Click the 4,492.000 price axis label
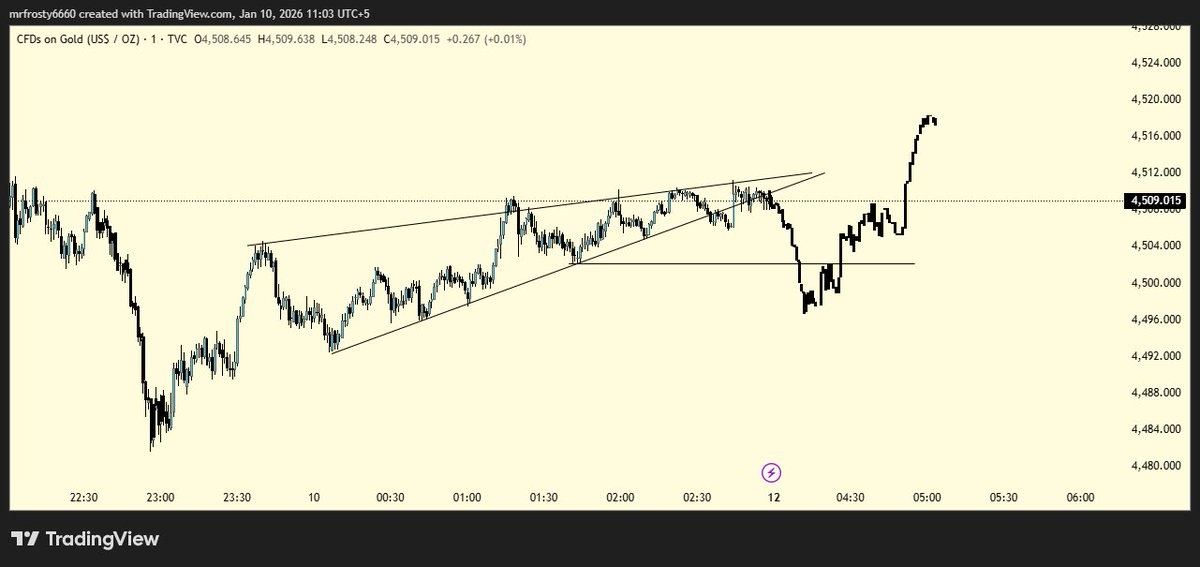This screenshot has height=567, width=1200. point(1157,356)
